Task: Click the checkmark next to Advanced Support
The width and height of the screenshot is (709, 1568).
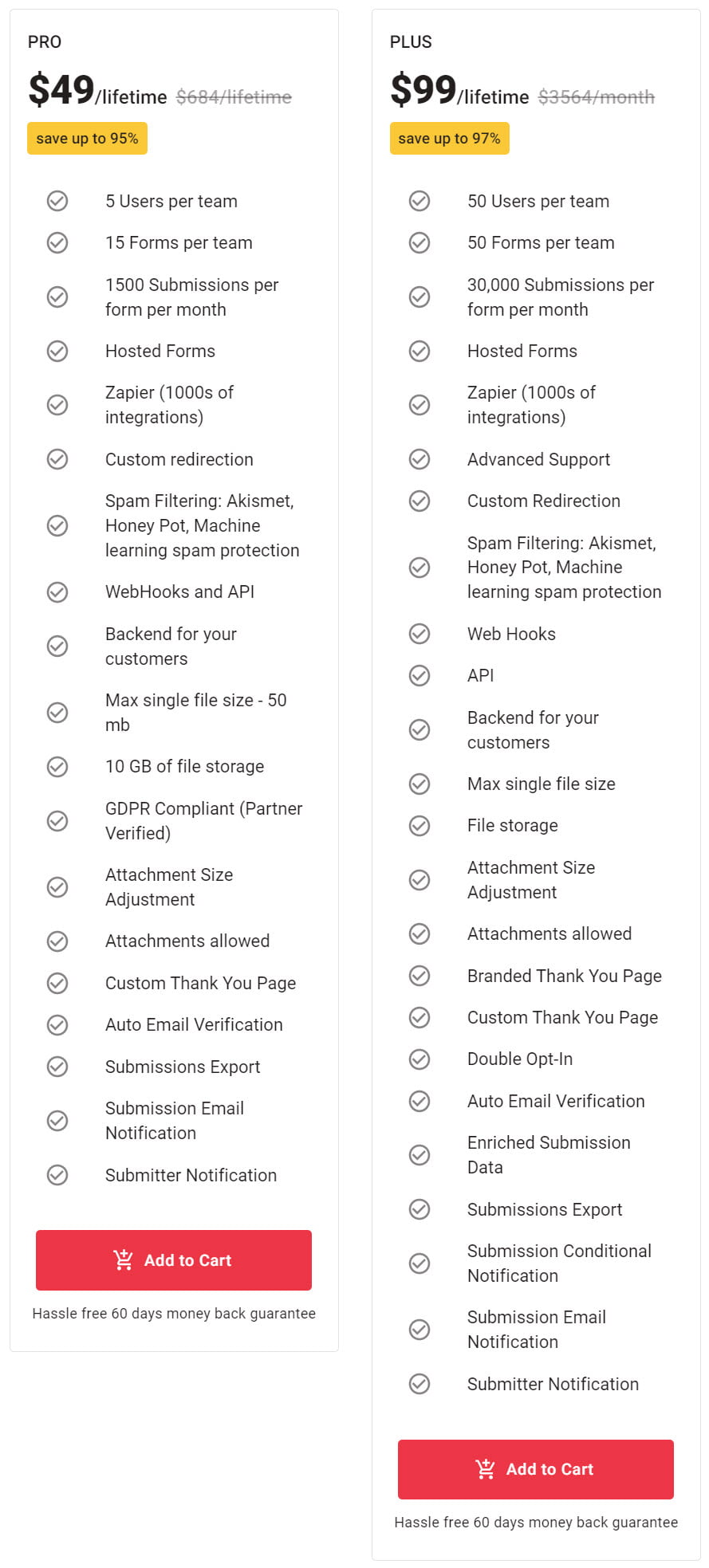Action: point(419,459)
